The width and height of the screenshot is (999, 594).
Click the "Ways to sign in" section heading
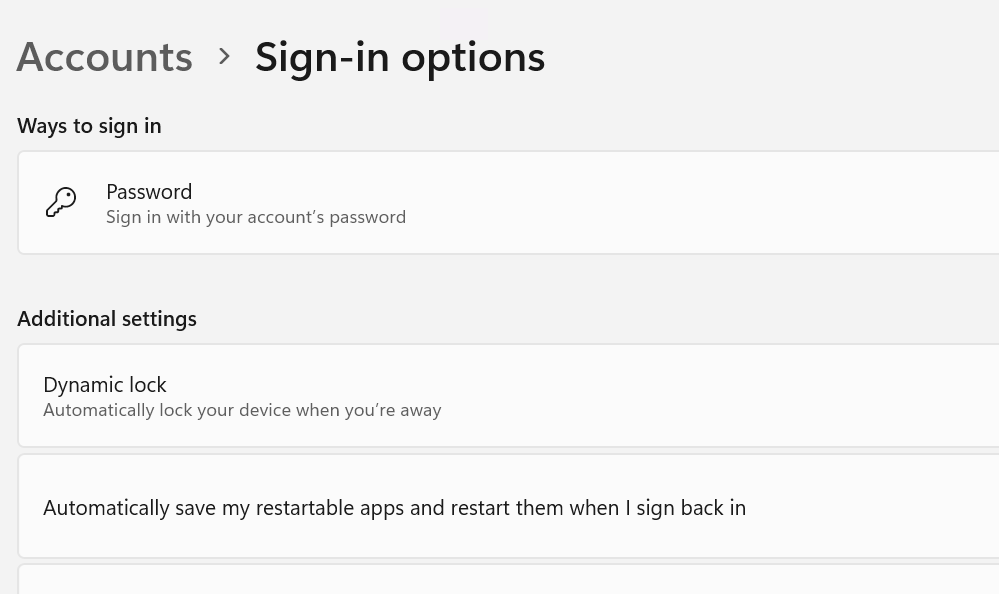click(89, 126)
